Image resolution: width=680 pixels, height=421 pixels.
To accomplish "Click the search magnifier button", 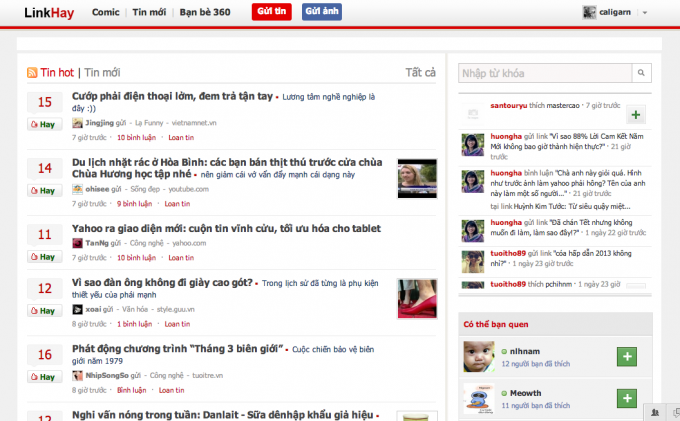I will tap(641, 73).
